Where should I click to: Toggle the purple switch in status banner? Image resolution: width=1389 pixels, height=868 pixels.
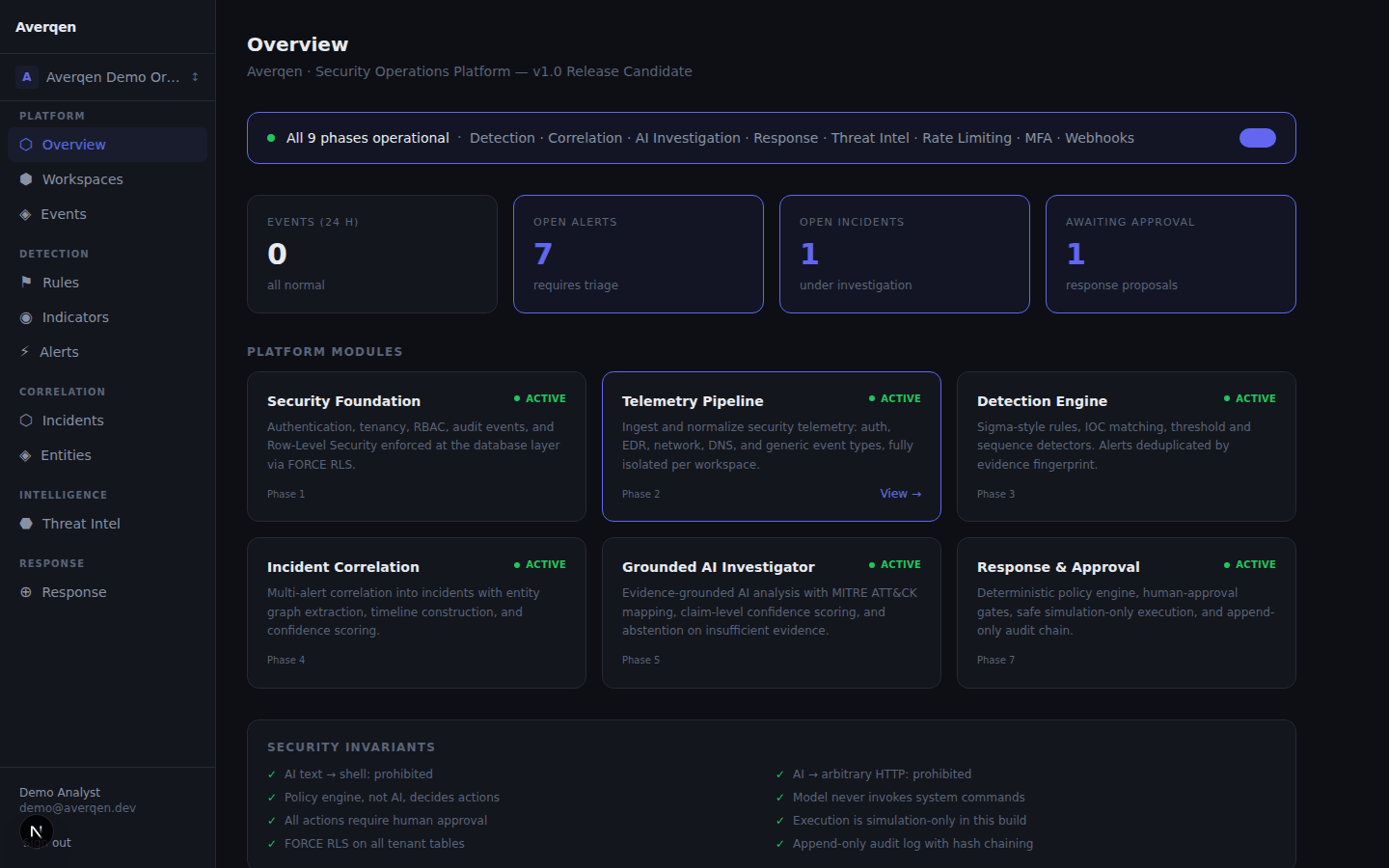(1258, 138)
